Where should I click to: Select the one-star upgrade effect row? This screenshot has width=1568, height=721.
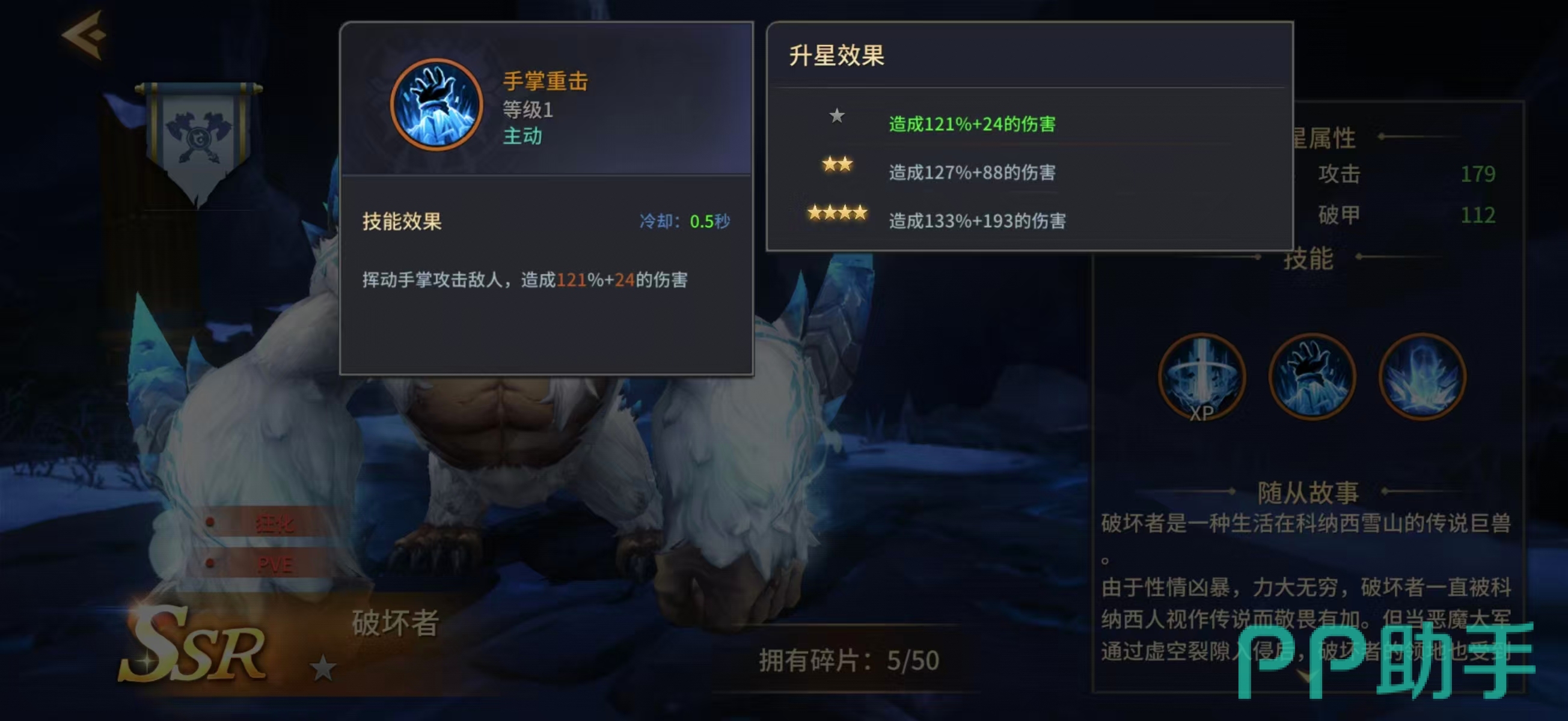coord(1029,121)
